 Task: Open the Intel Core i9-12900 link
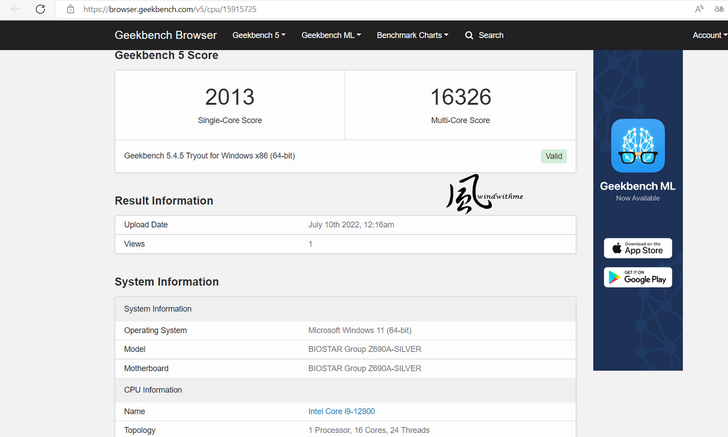pyautogui.click(x=341, y=411)
